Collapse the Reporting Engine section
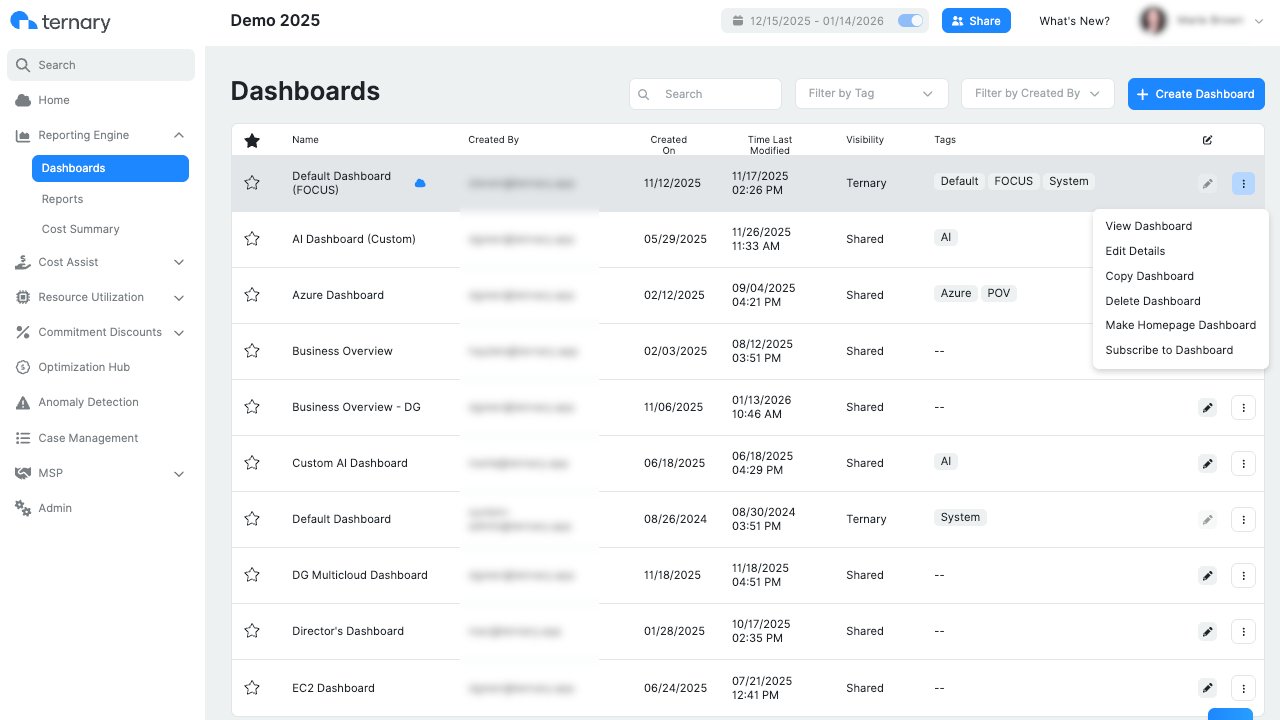The height and width of the screenshot is (720, 1280). [178, 135]
